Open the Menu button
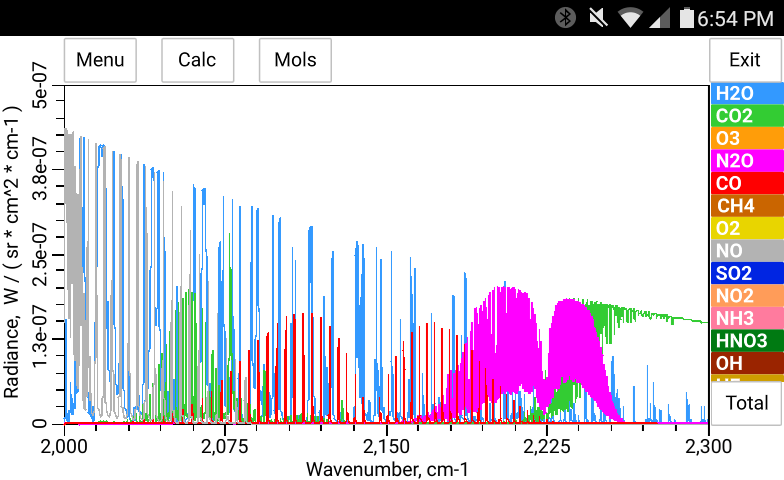This screenshot has width=784, height=480. tap(100, 60)
